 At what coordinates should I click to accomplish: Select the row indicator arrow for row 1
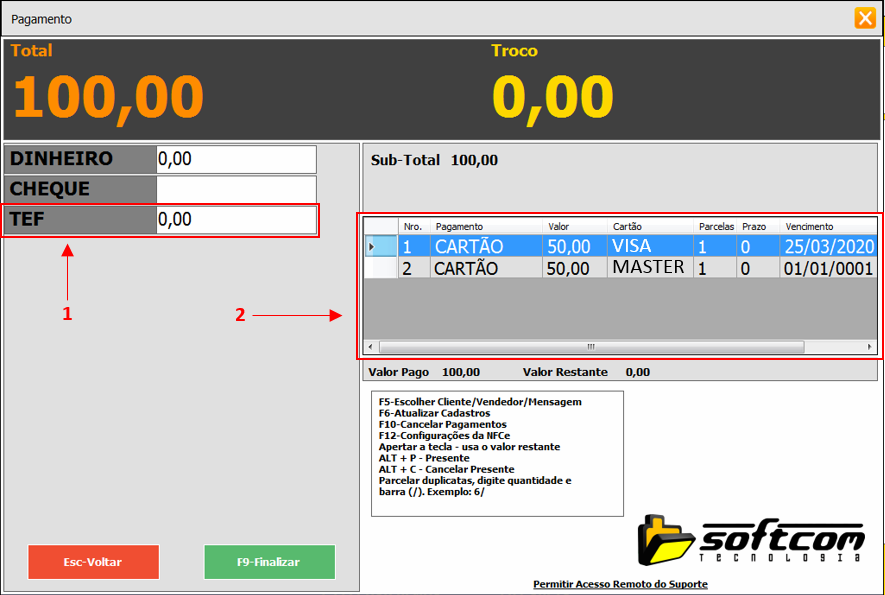click(380, 247)
